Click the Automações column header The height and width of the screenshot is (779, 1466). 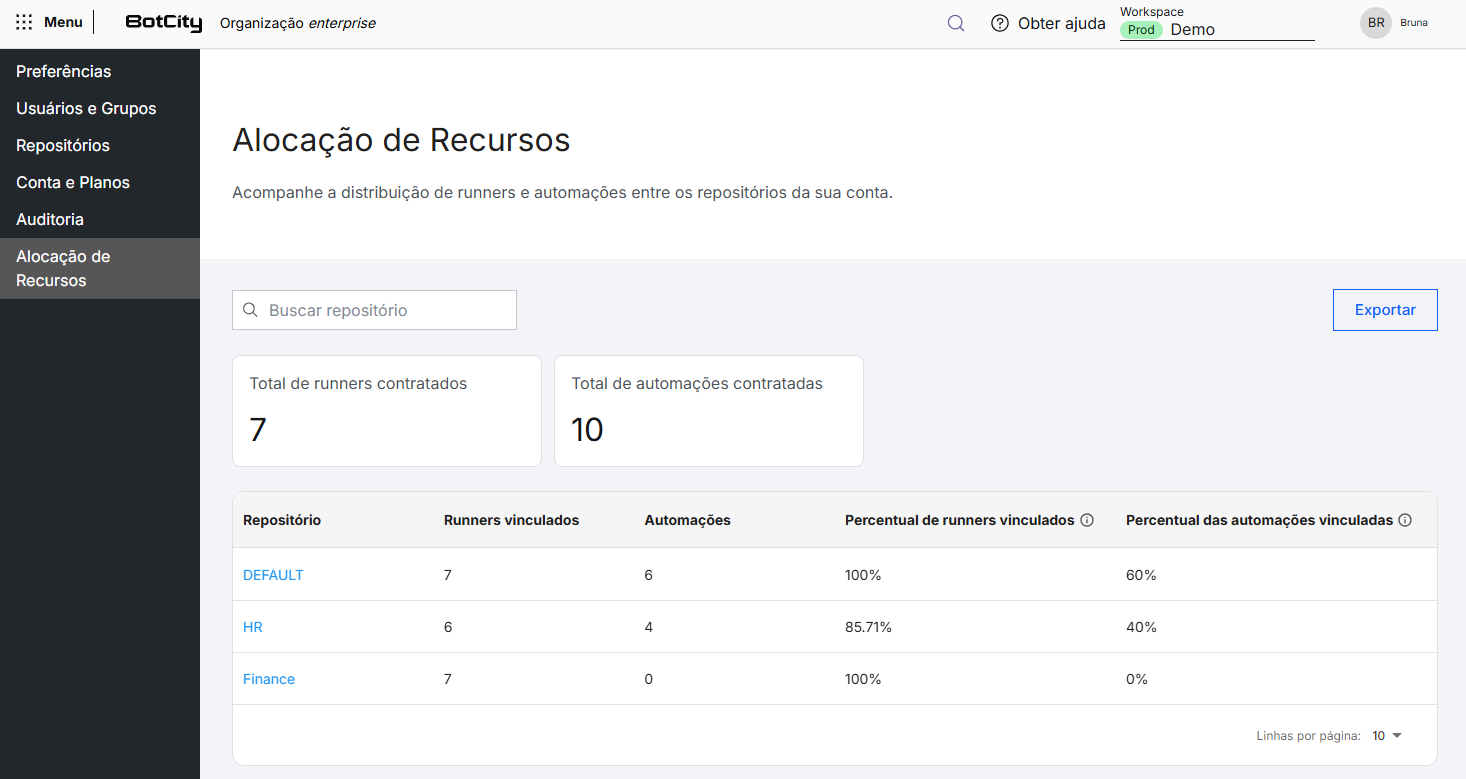pos(687,520)
